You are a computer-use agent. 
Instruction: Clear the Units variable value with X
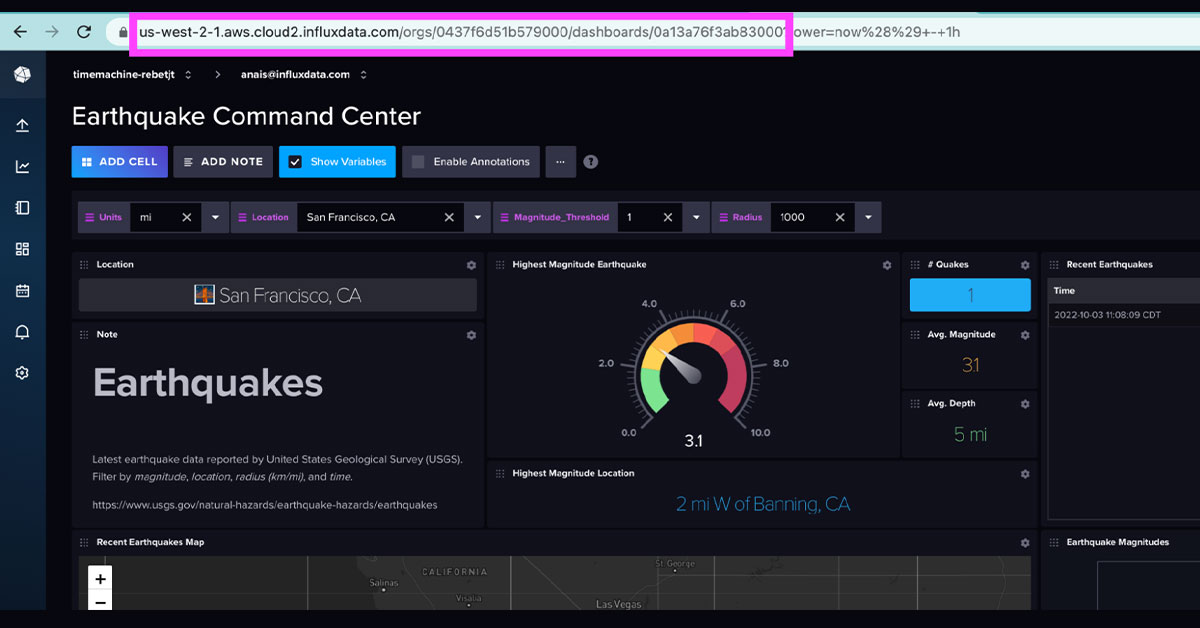186,217
